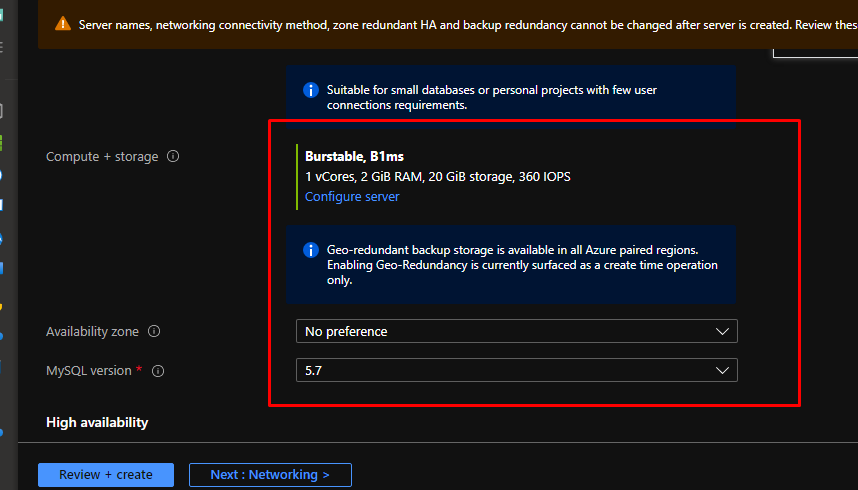Click the MySQL version info icon
This screenshot has width=858, height=490.
tap(158, 371)
